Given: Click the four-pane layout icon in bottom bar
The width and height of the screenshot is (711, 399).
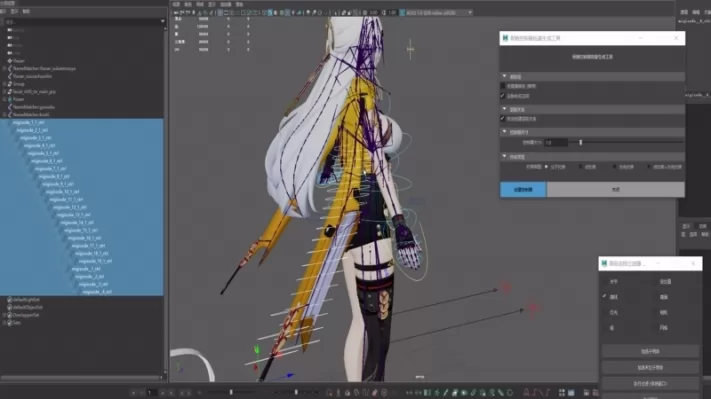Looking at the screenshot, I should [562, 393].
